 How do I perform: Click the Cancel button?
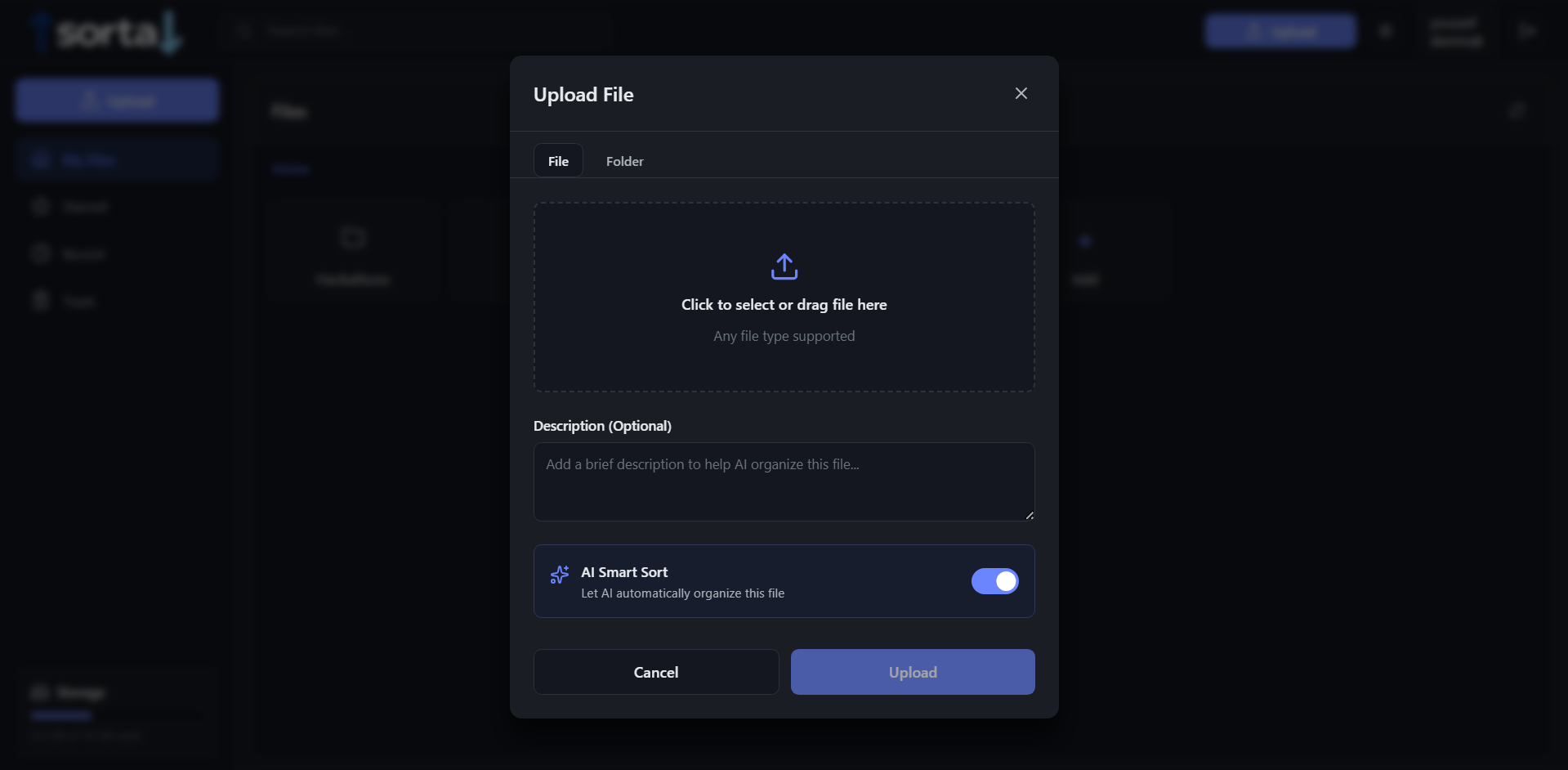(656, 672)
